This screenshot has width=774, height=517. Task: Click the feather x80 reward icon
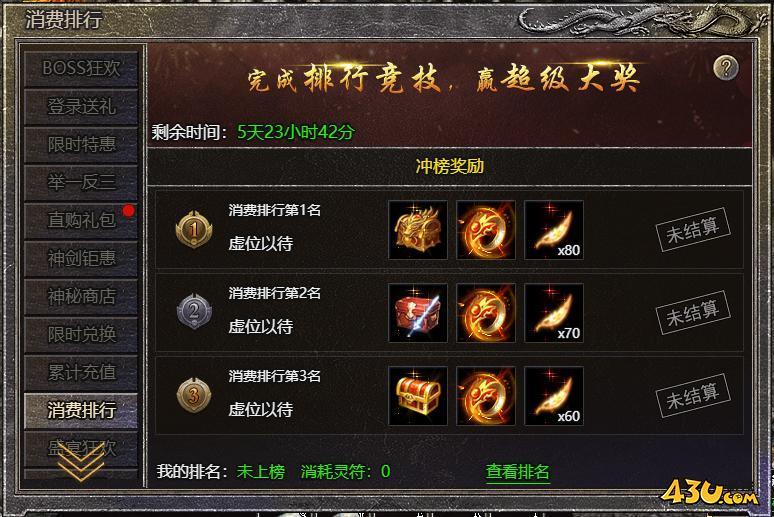click(553, 230)
